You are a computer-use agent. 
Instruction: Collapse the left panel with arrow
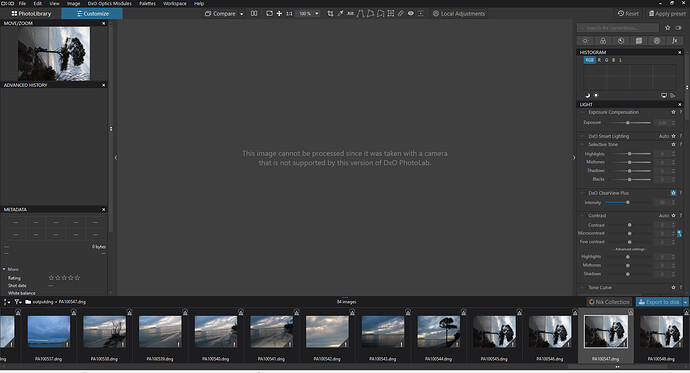click(116, 157)
